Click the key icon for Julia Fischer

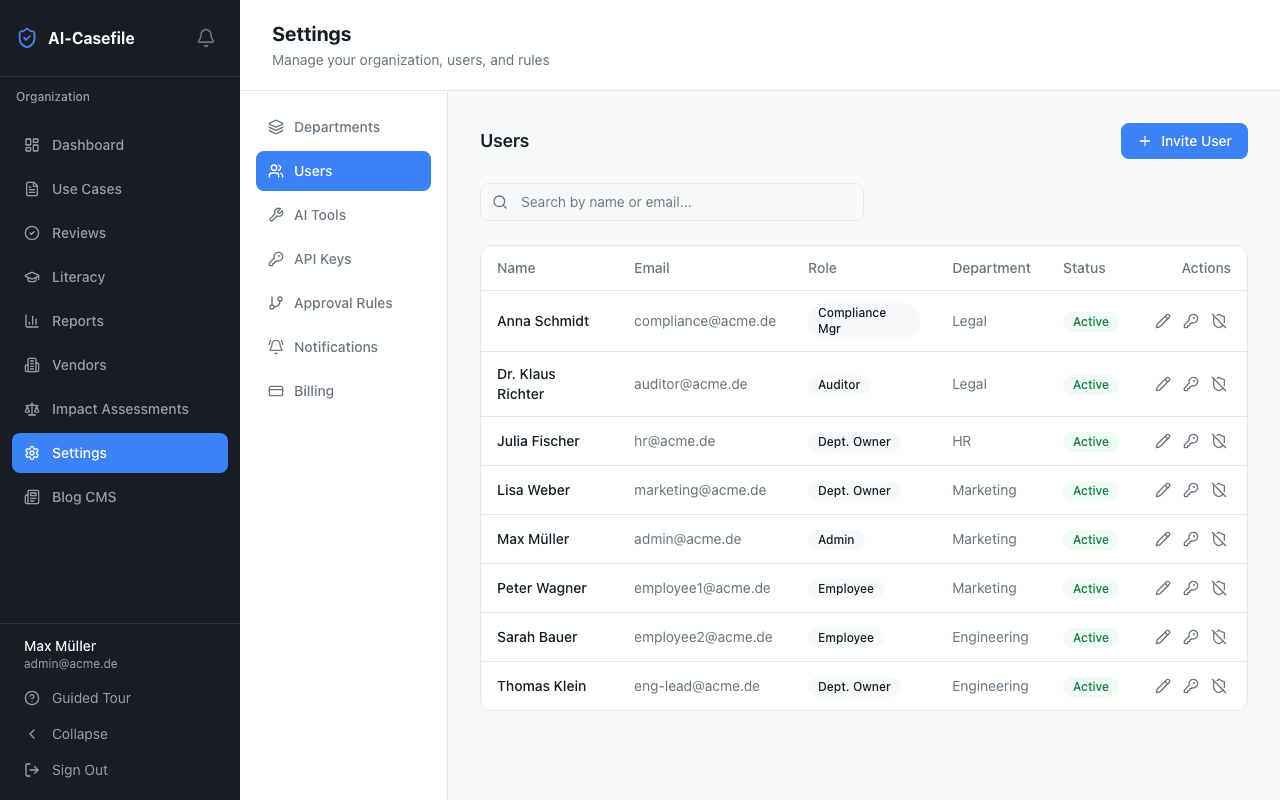pyautogui.click(x=1191, y=441)
